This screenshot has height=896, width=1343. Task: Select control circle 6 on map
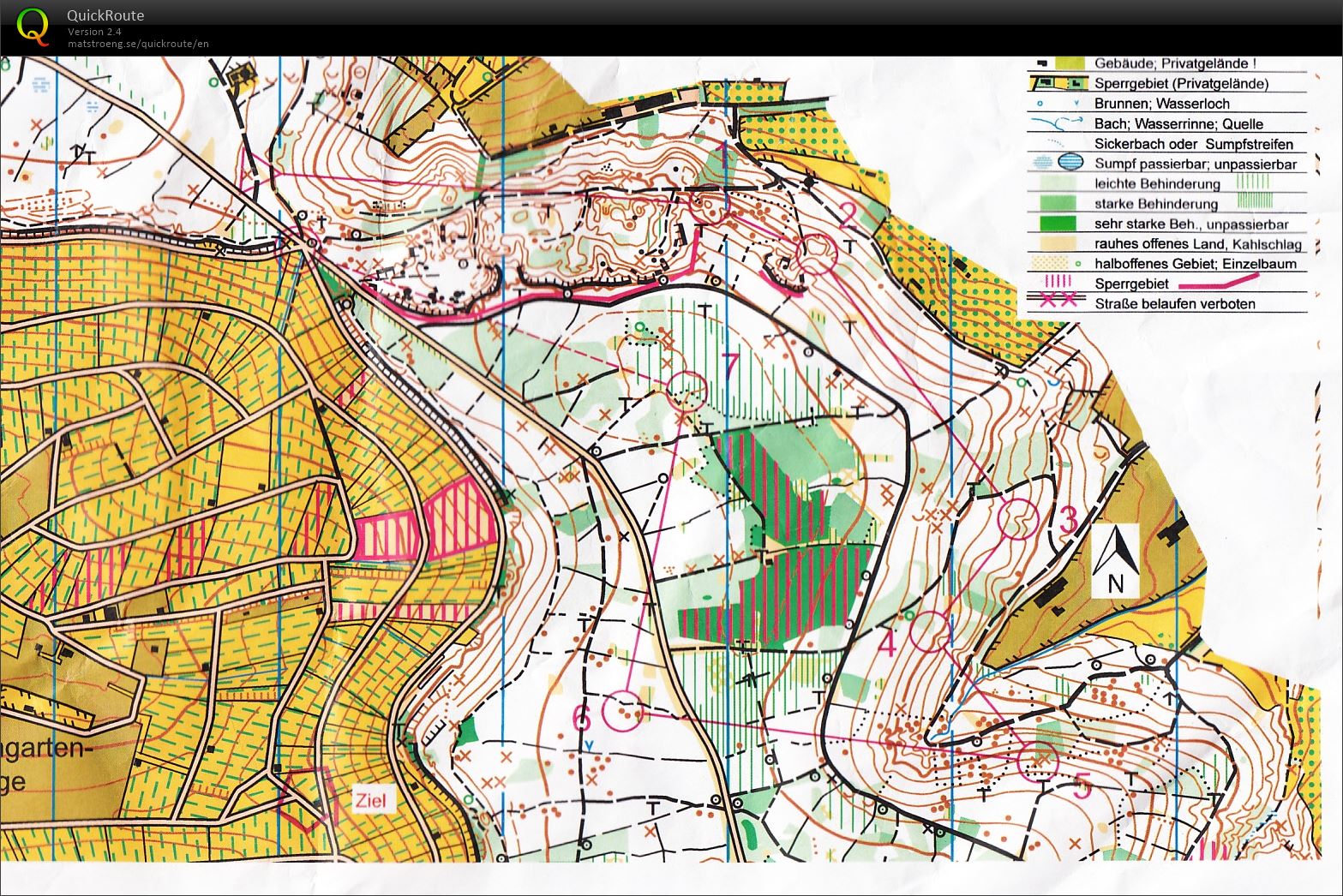pos(621,711)
